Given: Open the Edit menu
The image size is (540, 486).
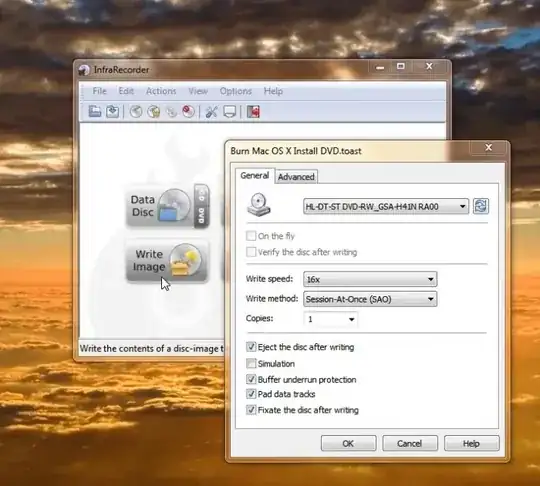Looking at the screenshot, I should point(126,91).
